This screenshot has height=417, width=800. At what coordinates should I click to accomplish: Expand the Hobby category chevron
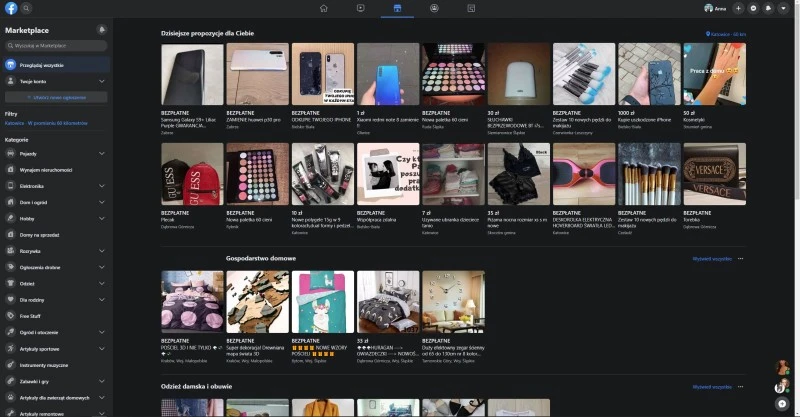coord(102,218)
